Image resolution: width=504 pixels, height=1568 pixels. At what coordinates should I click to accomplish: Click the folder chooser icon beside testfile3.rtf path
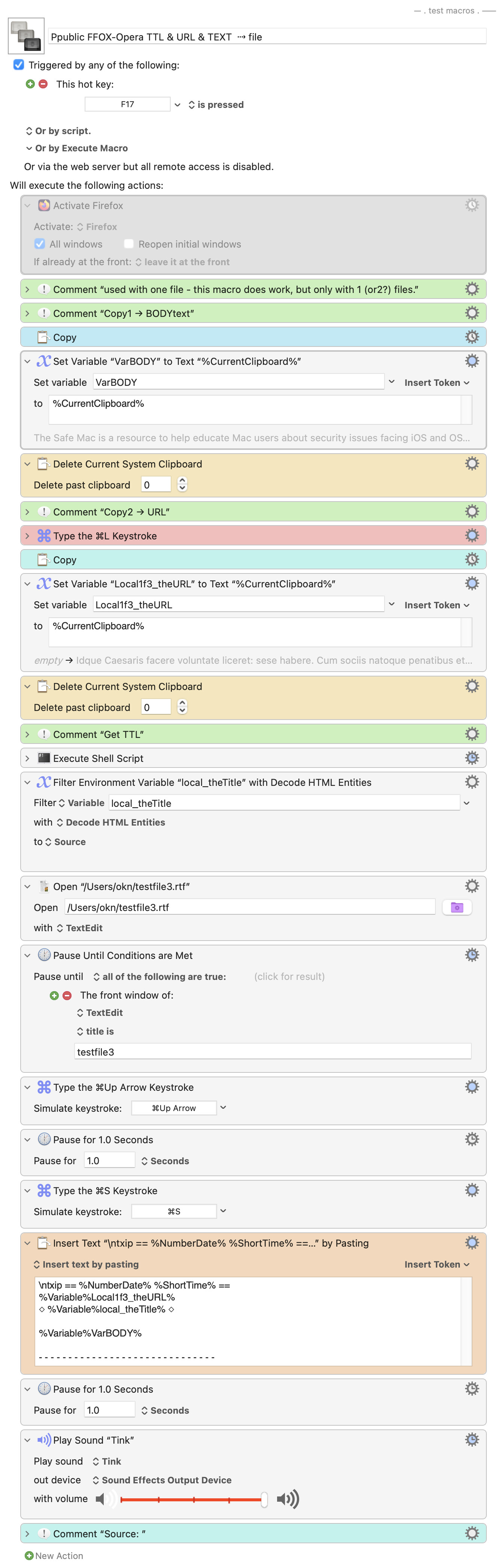tap(456, 907)
